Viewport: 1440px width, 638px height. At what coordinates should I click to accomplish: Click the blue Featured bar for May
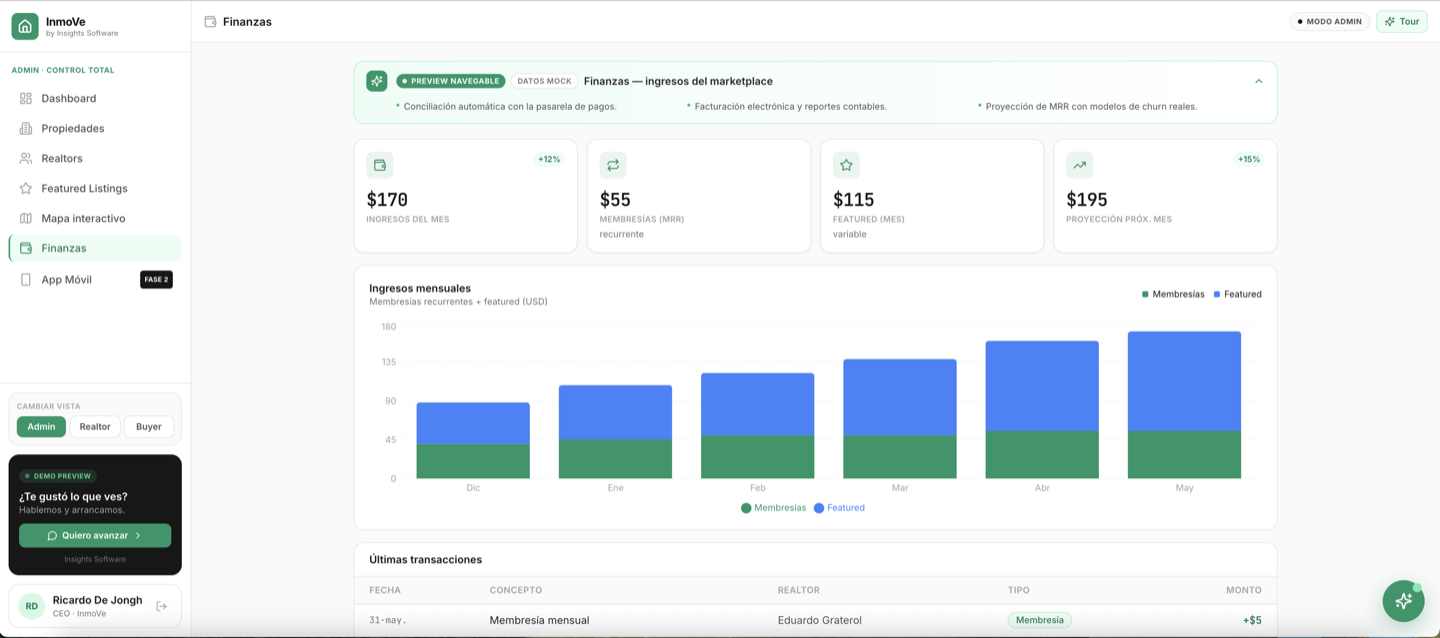[1184, 381]
